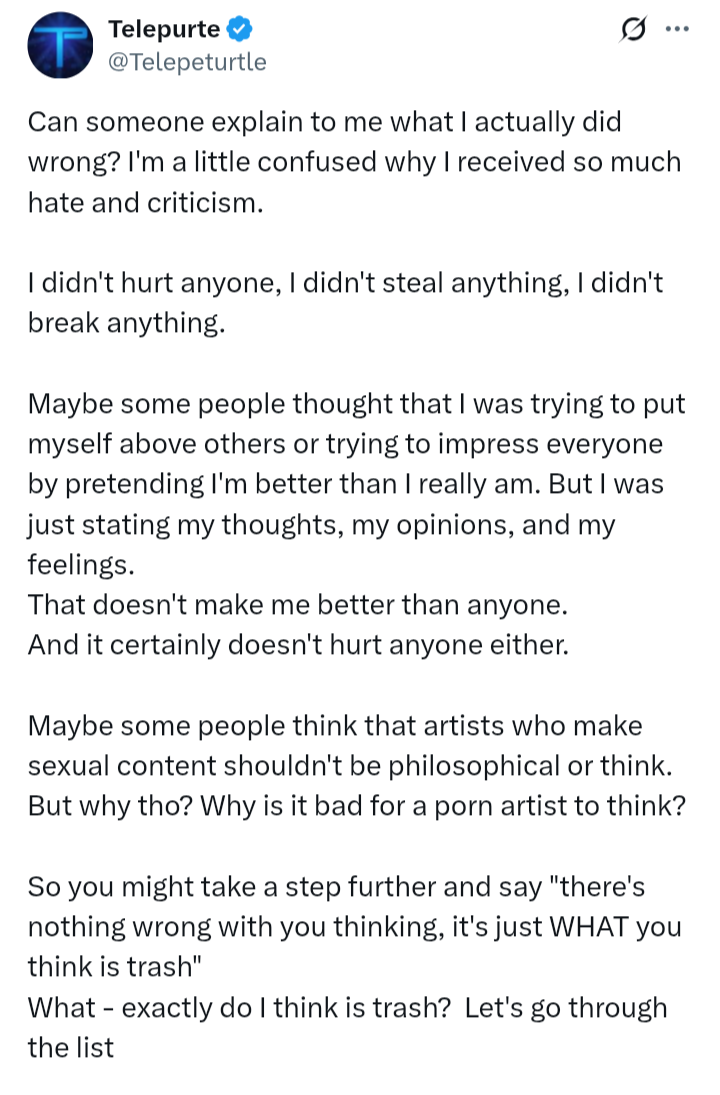
Task: Click the "hate and criticism." line
Action: pos(145,203)
